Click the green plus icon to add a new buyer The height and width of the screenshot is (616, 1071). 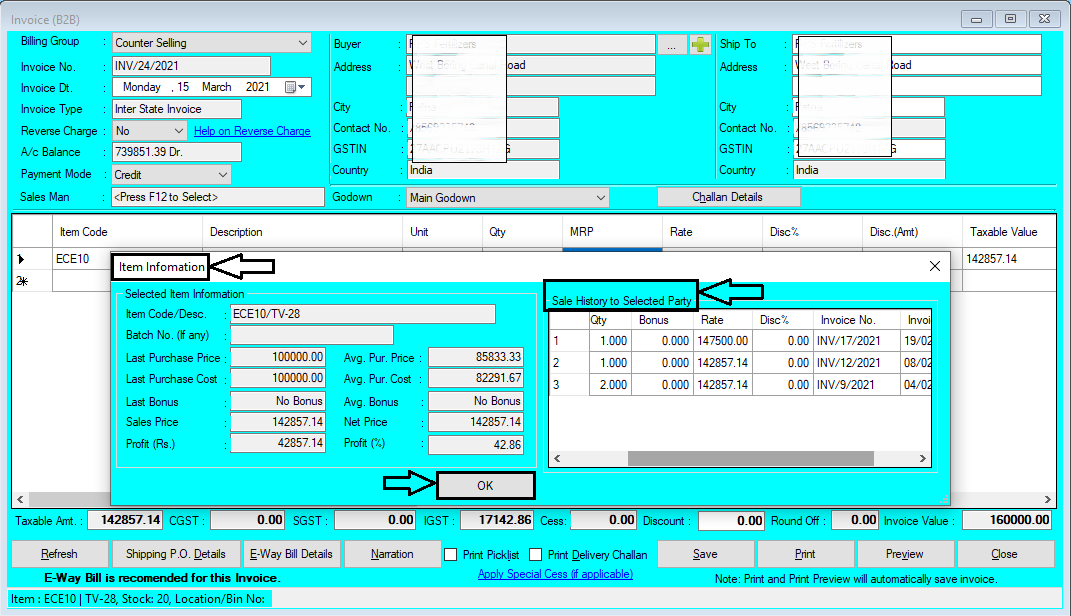pyautogui.click(x=699, y=43)
